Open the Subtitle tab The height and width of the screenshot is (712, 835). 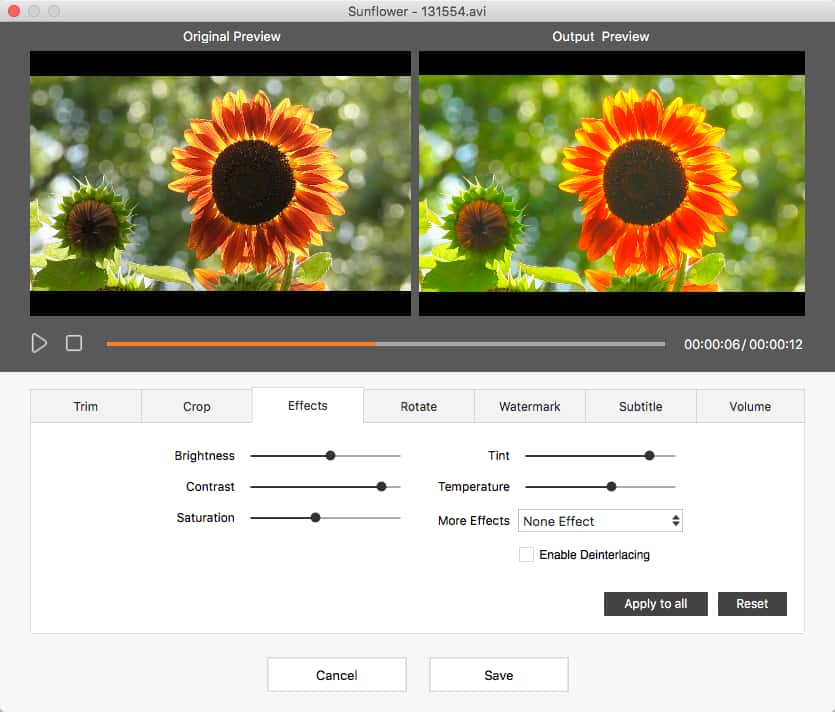click(x=640, y=406)
